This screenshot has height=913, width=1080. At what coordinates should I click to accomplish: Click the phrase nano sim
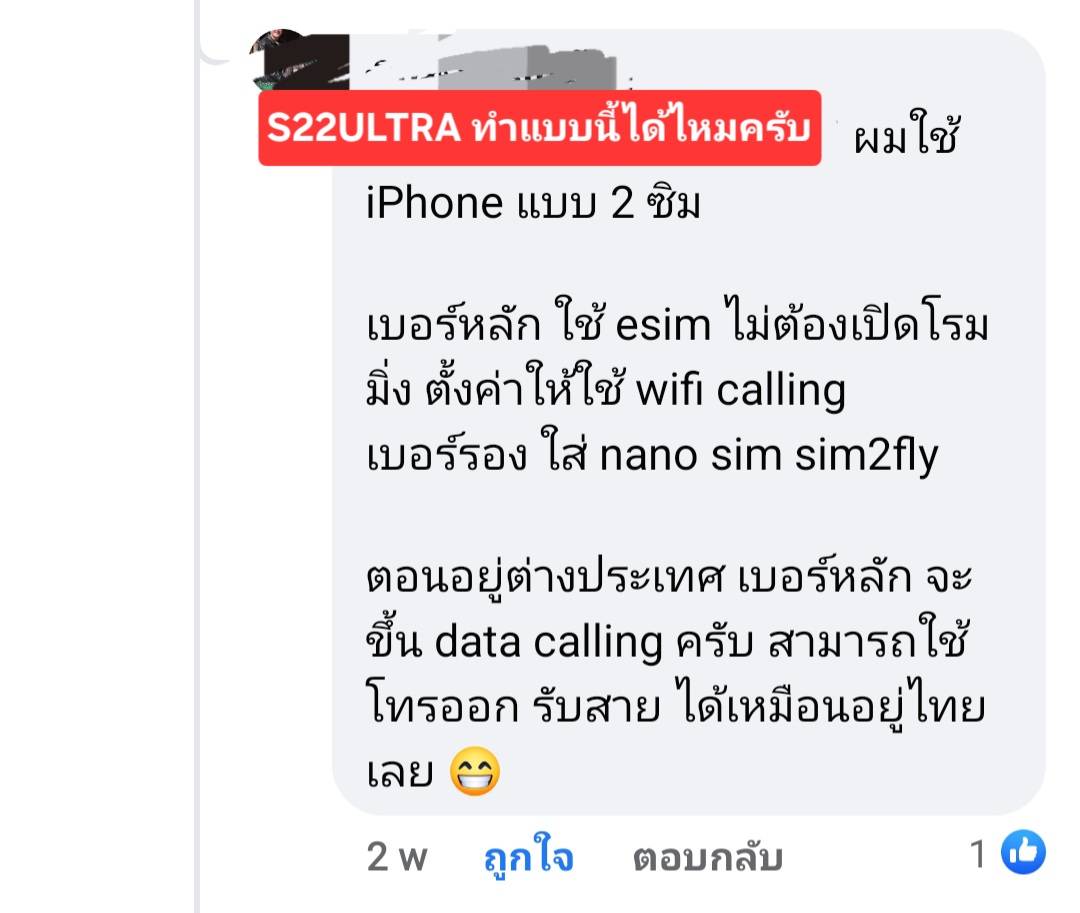(691, 456)
